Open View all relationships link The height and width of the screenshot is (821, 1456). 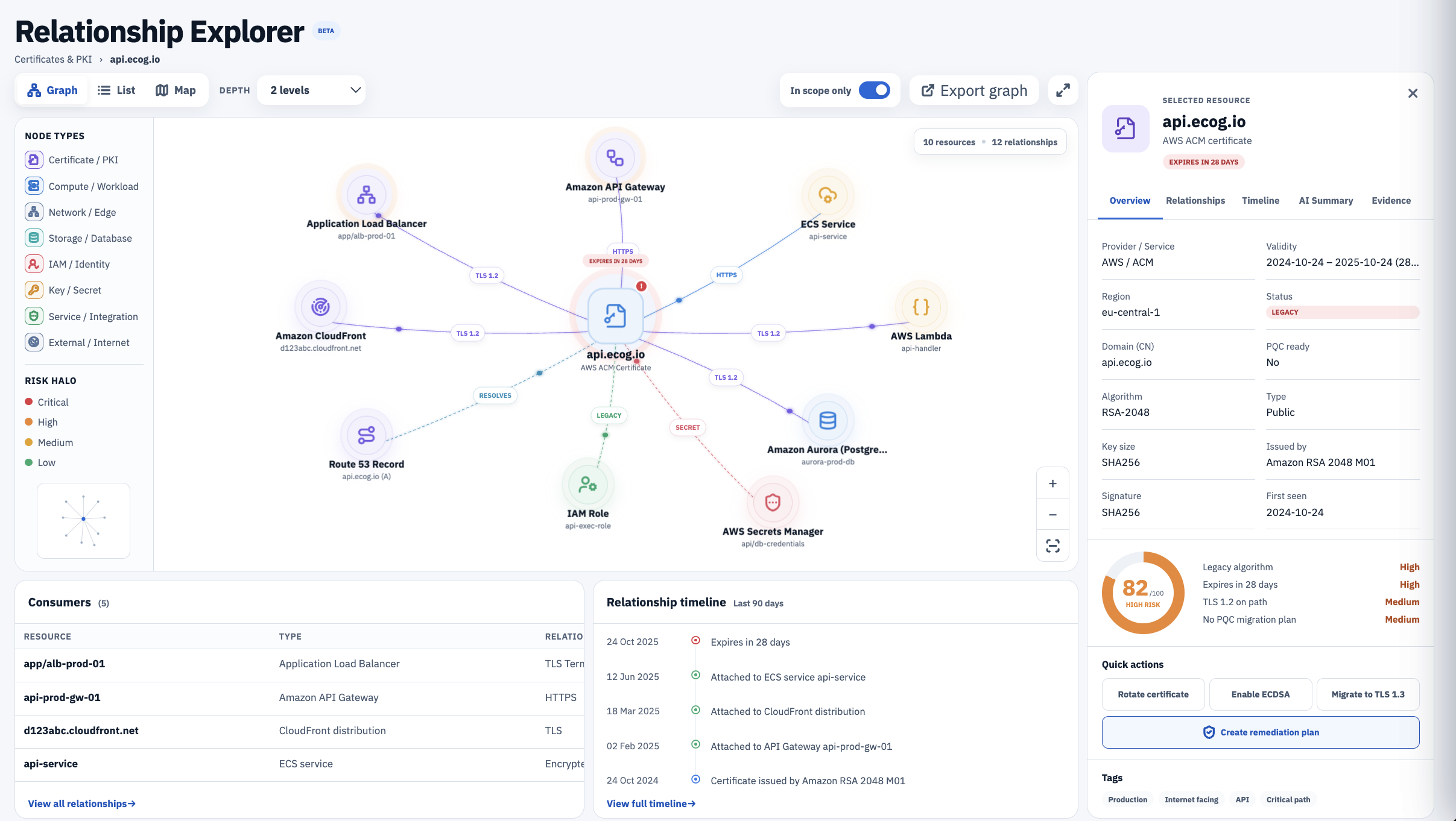coord(81,804)
